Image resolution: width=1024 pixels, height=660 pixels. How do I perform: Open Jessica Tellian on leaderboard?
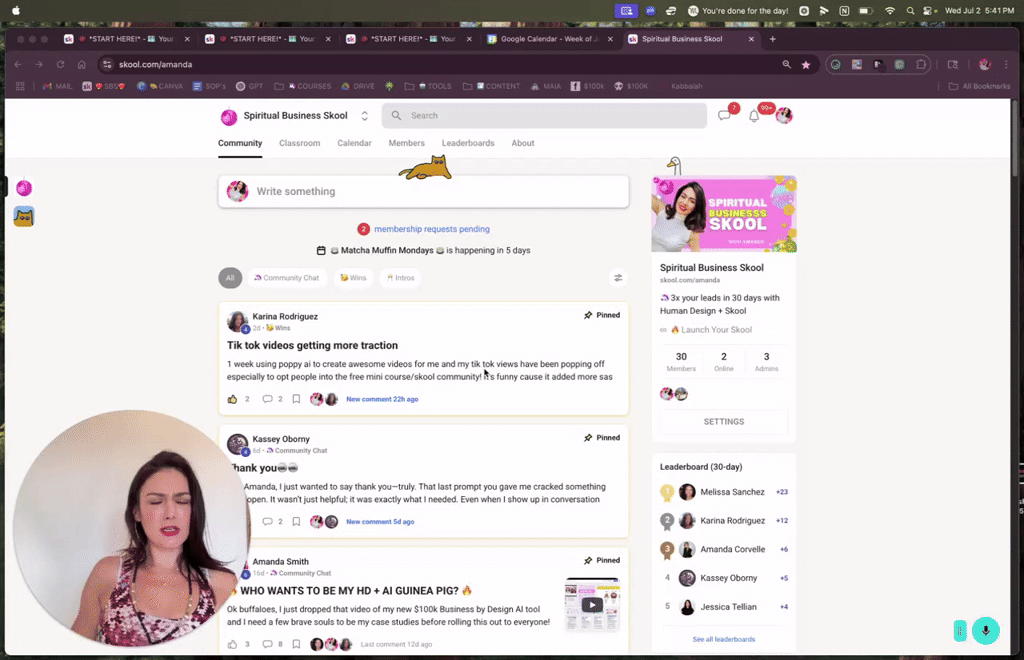pos(728,607)
